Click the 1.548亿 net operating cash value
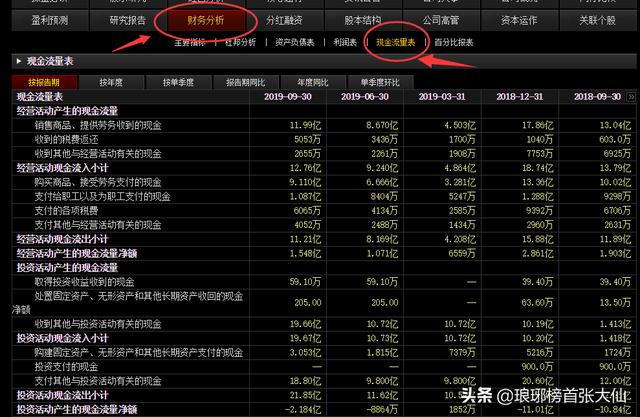 305,254
